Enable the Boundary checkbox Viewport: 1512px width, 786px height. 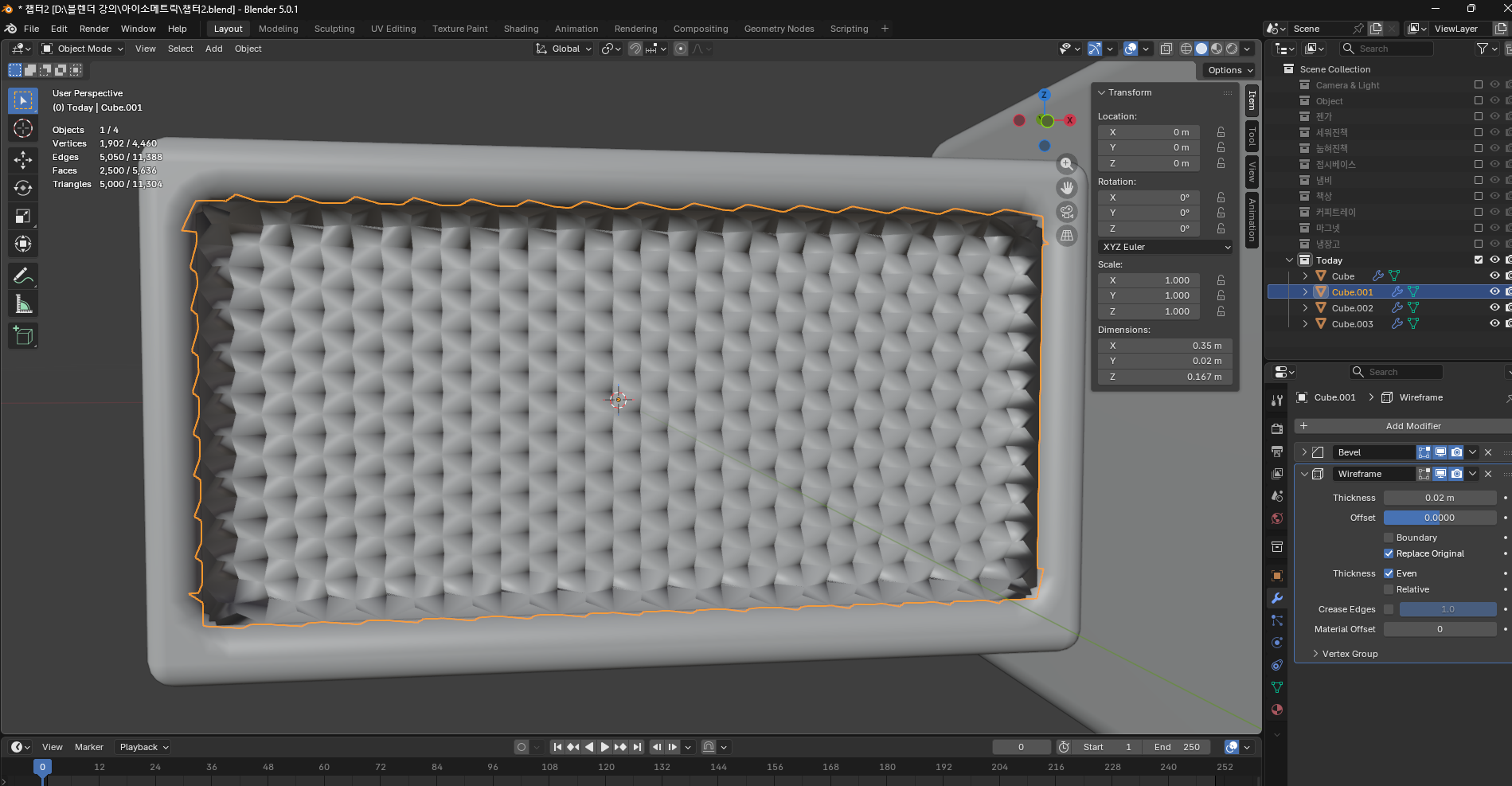1389,538
